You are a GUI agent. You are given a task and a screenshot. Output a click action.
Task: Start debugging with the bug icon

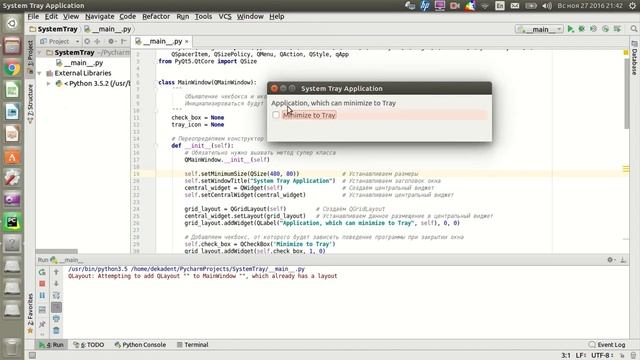[582, 29]
